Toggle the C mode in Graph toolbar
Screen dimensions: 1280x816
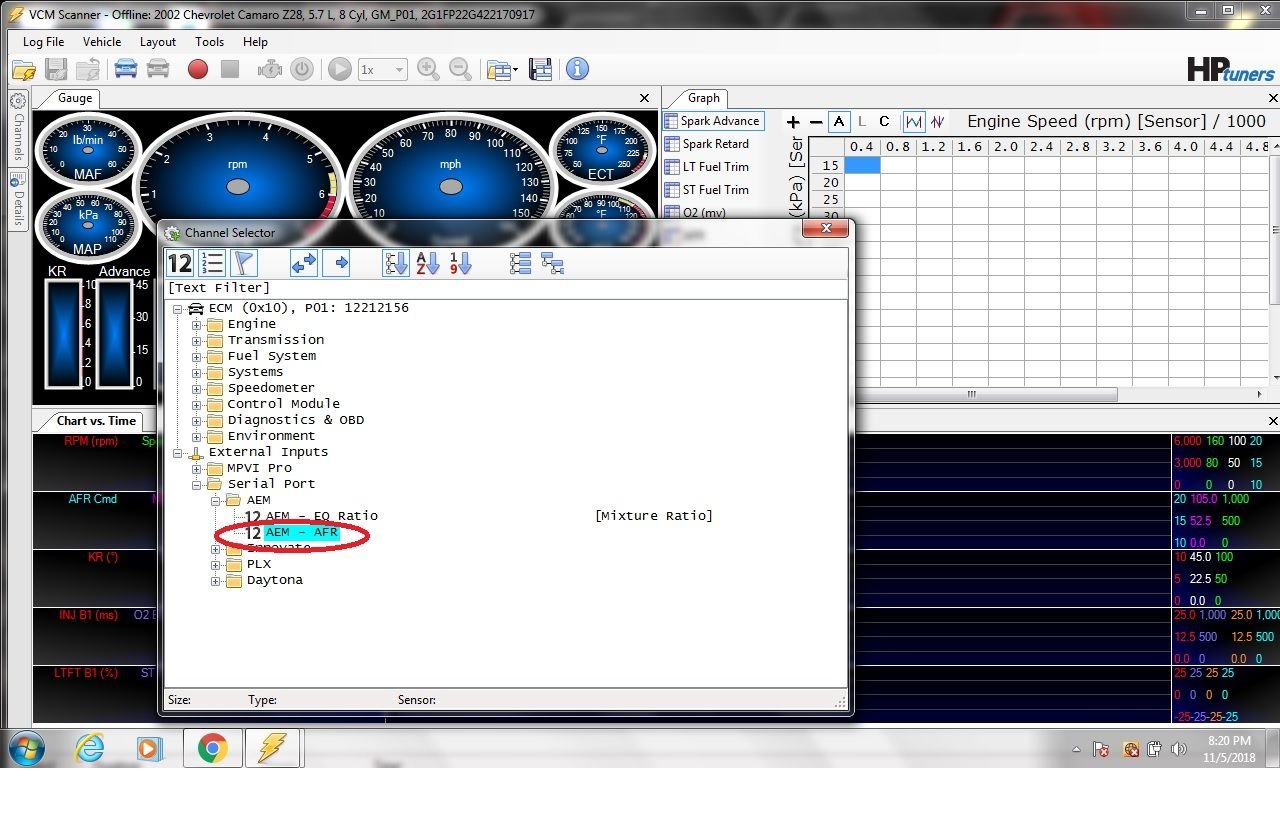[884, 122]
